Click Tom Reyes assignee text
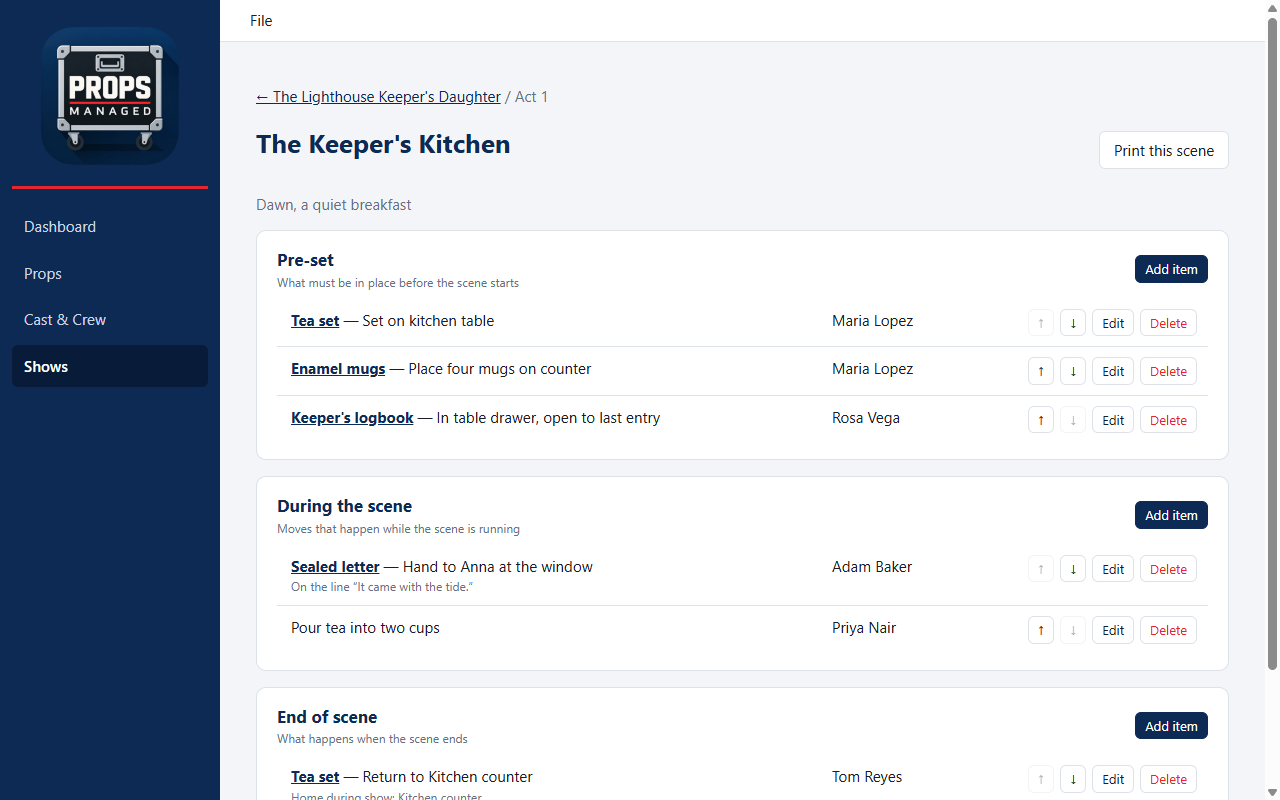Screen dimensions: 1280x800 pos(867,777)
